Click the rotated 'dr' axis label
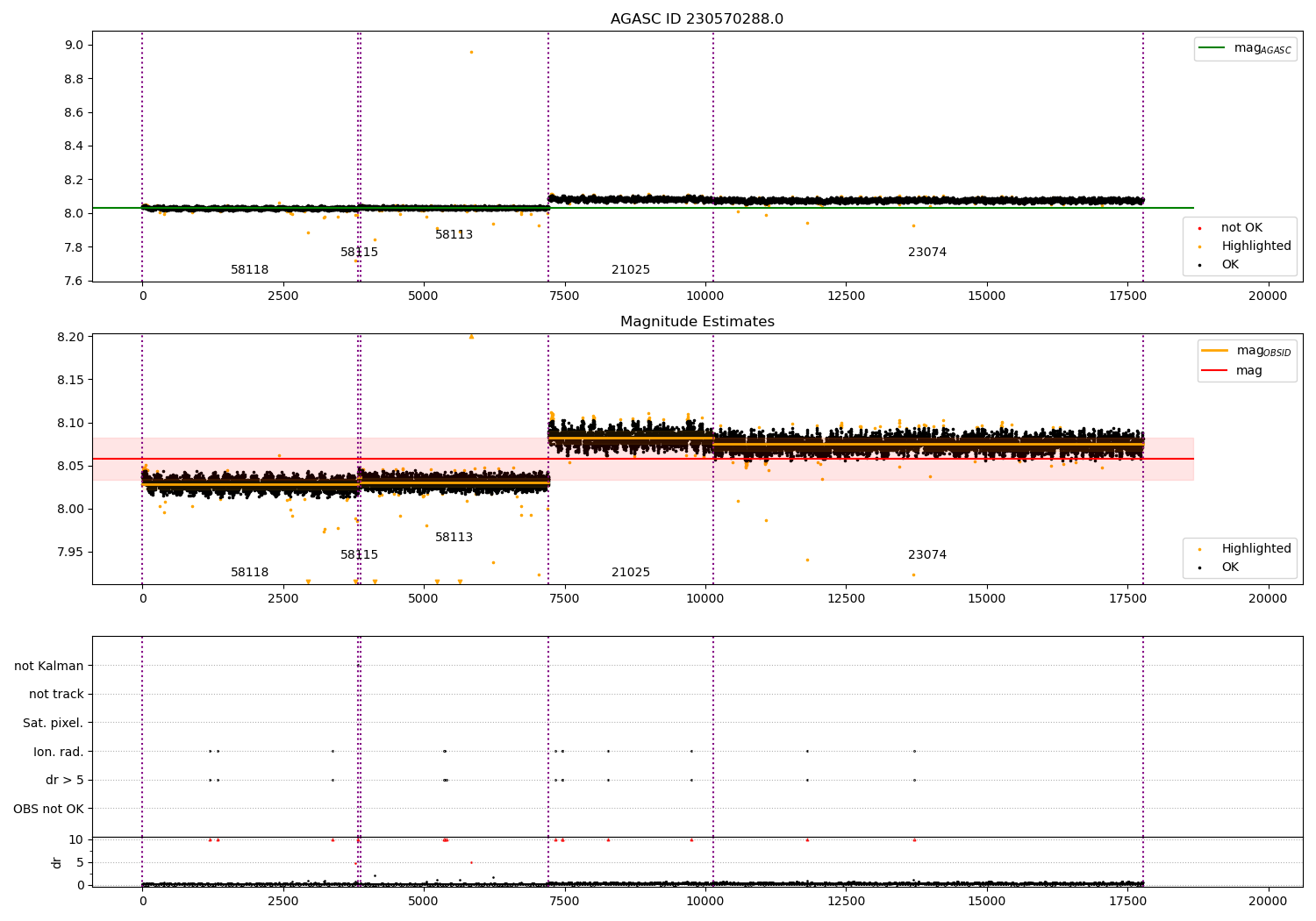 (x=57, y=862)
